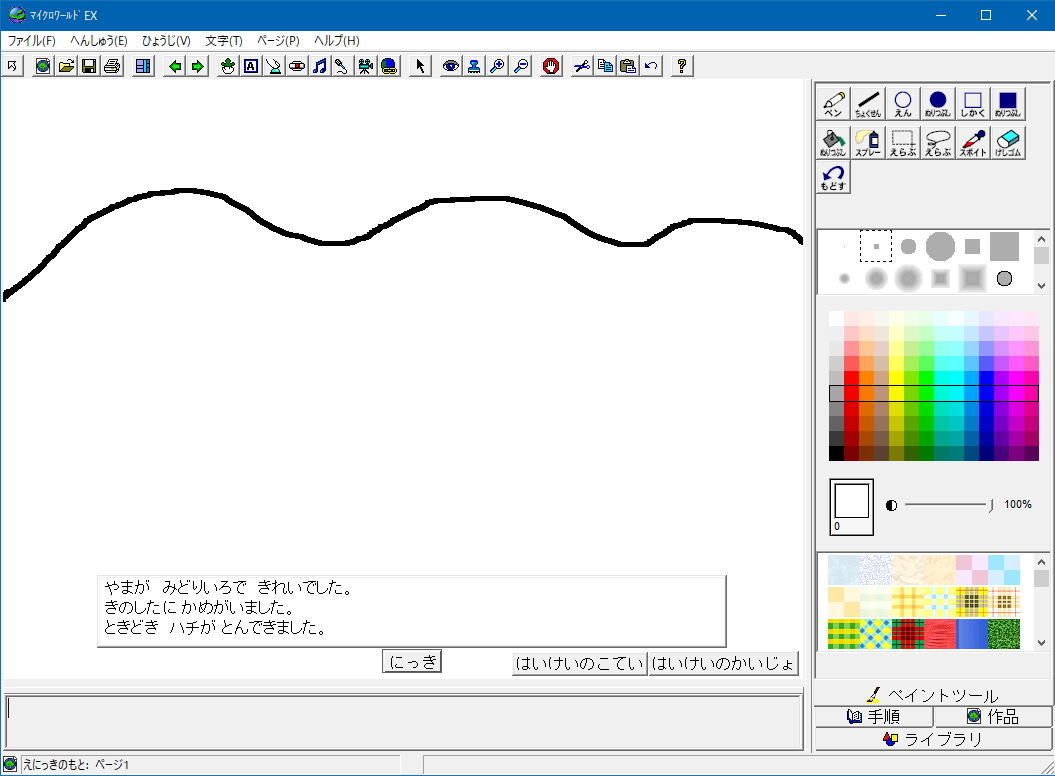Click the microphone sound recording icon
This screenshot has width=1055, height=776.
[x=342, y=66]
